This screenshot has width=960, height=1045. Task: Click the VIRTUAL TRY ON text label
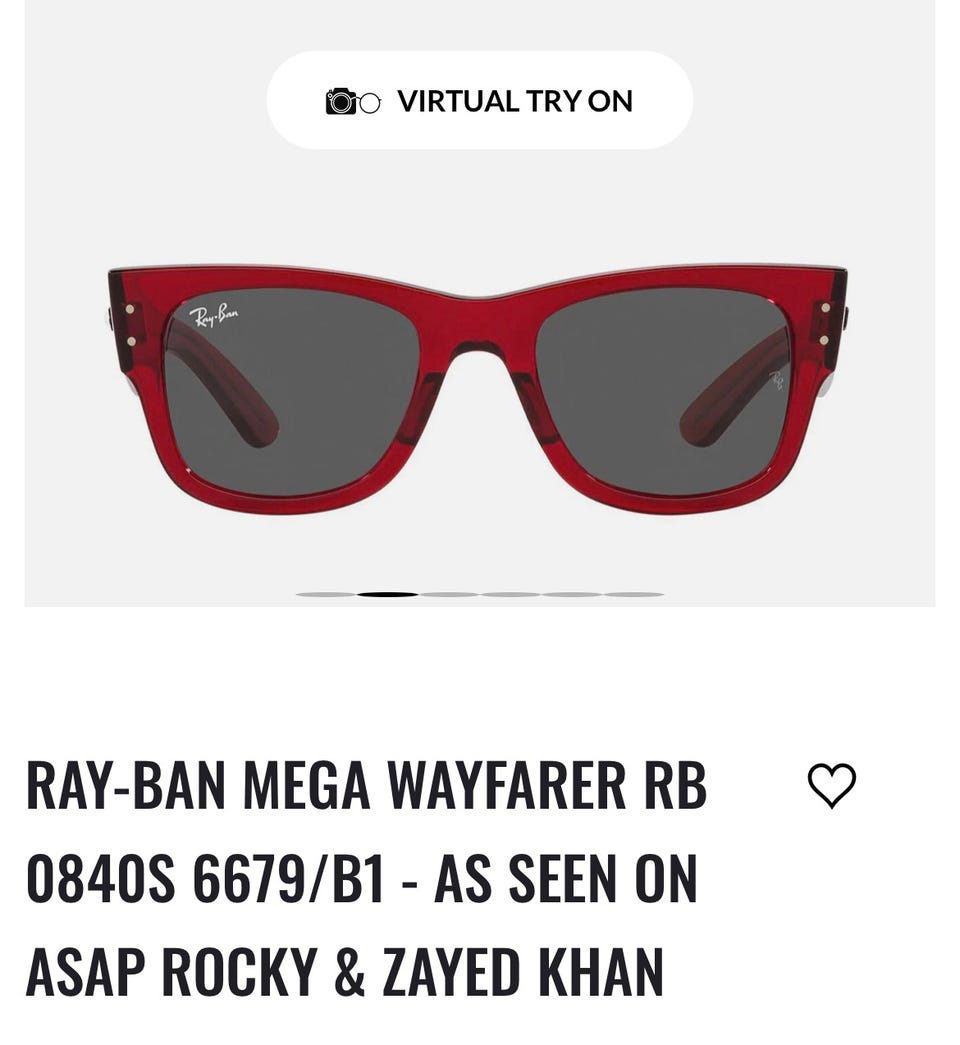[x=515, y=101]
